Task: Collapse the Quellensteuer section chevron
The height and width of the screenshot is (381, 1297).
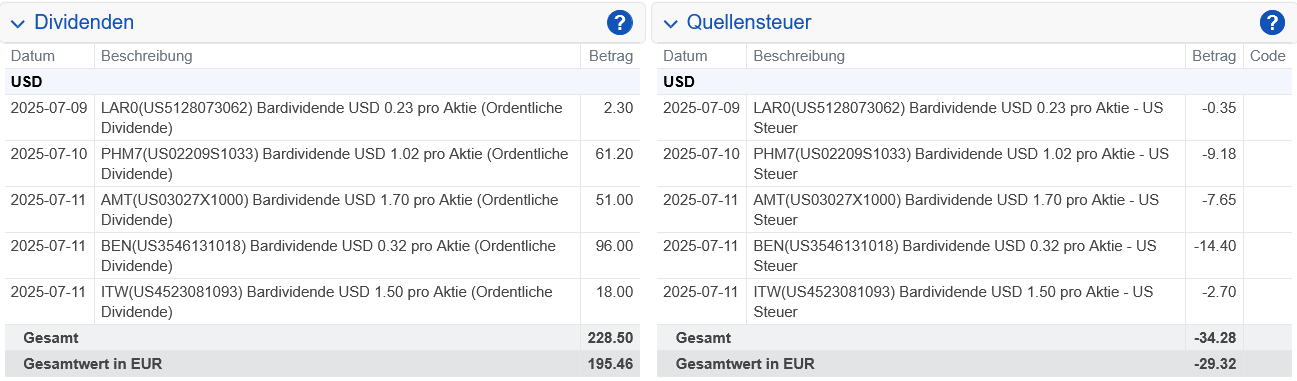Action: [670, 24]
